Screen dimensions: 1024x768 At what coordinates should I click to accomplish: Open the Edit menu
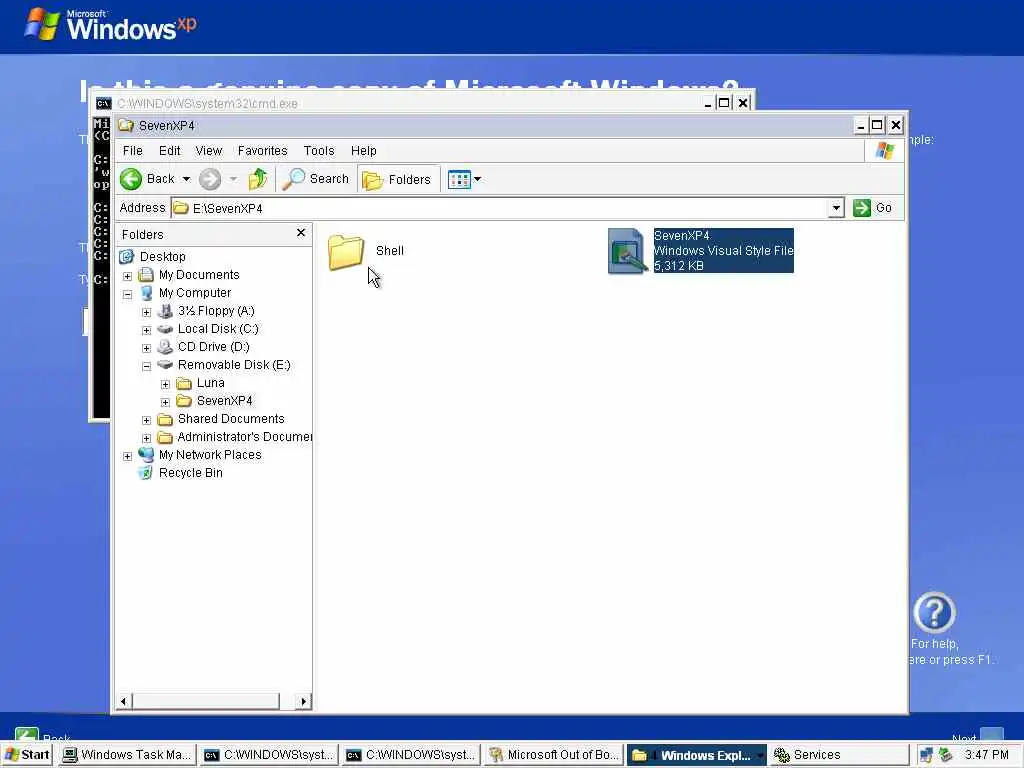(x=169, y=151)
